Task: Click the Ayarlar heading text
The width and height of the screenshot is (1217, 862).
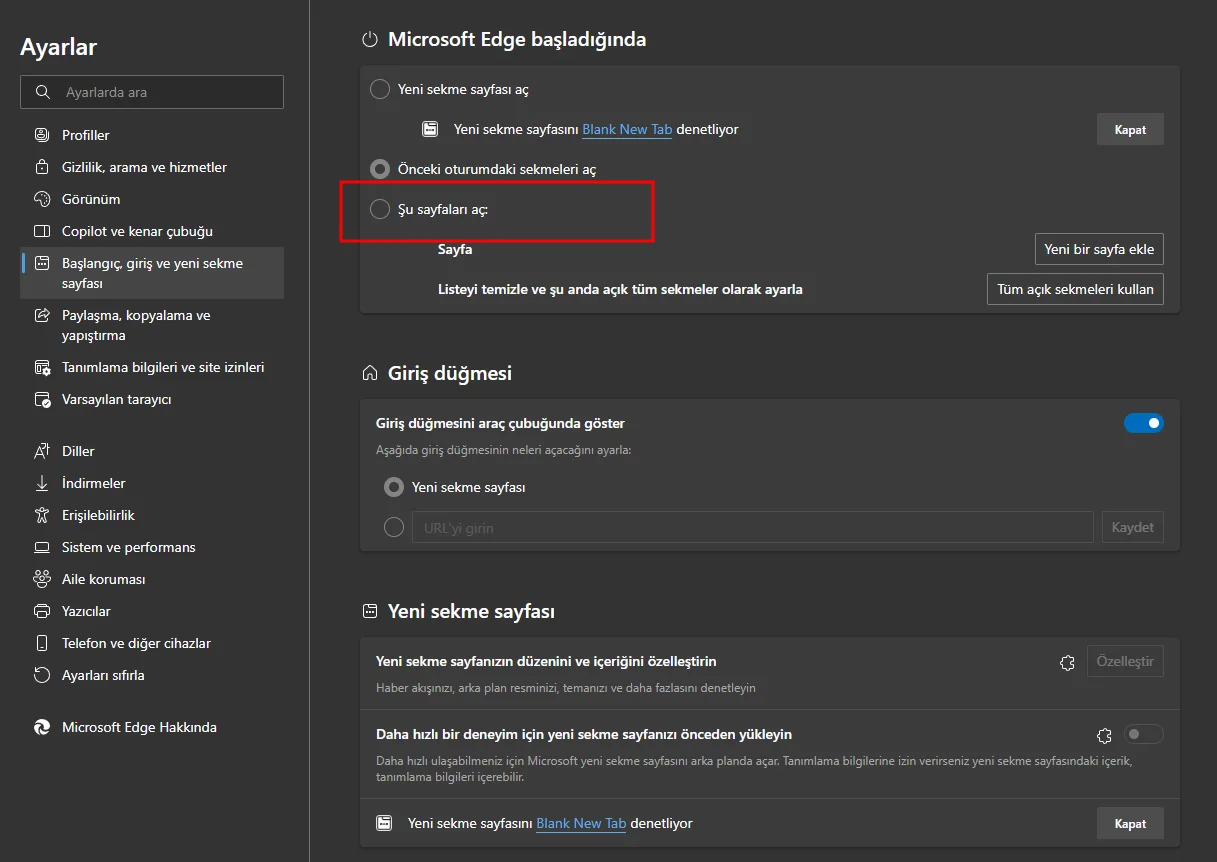Action: 58,47
